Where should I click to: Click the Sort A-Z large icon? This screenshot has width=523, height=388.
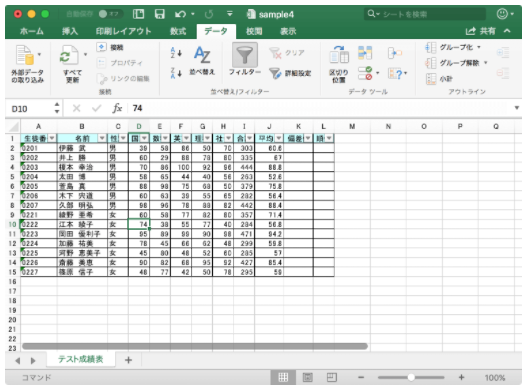point(202,55)
